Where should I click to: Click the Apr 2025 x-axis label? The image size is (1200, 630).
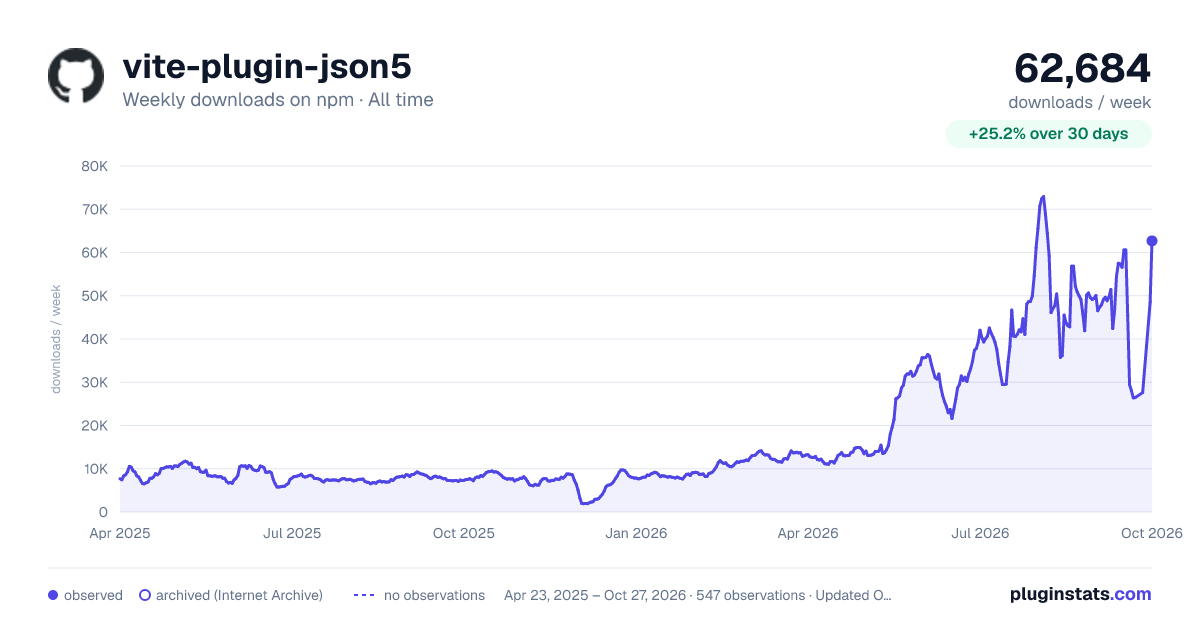coord(120,533)
